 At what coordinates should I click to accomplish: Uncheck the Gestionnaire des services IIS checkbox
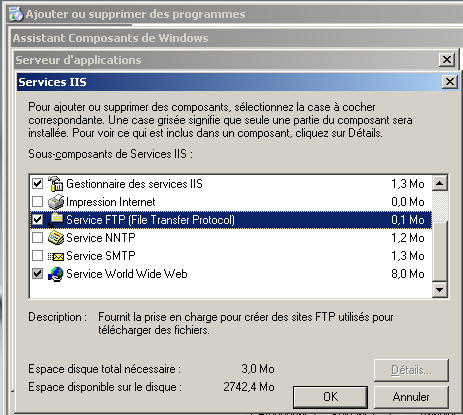coord(37,183)
